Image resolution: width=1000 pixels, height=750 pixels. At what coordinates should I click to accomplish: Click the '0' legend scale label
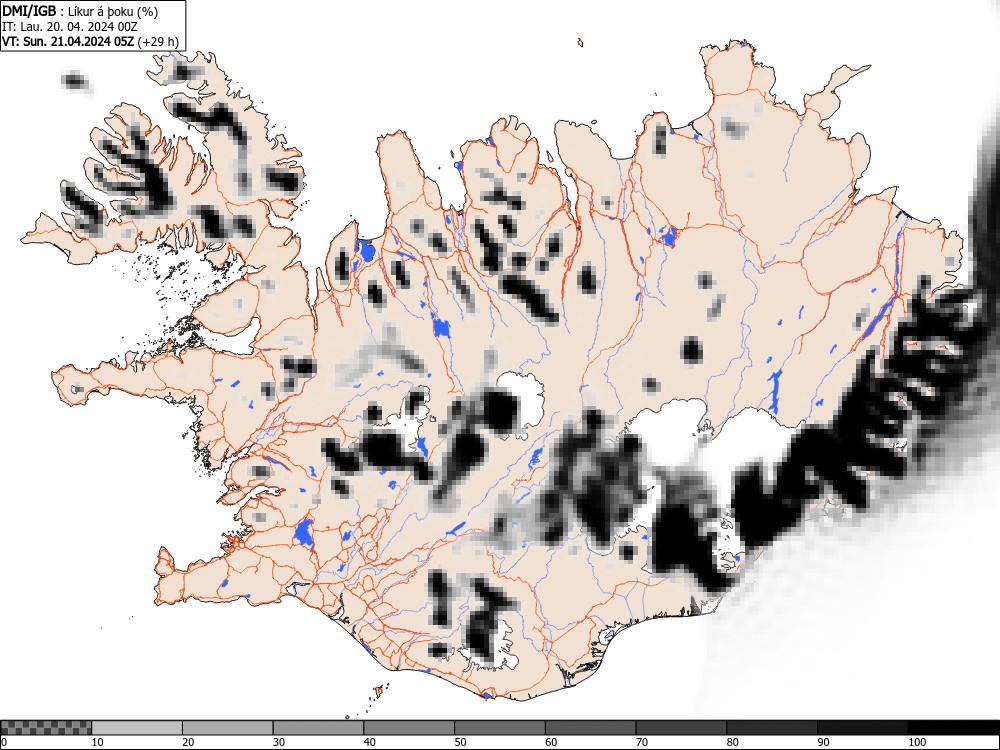click(4, 742)
